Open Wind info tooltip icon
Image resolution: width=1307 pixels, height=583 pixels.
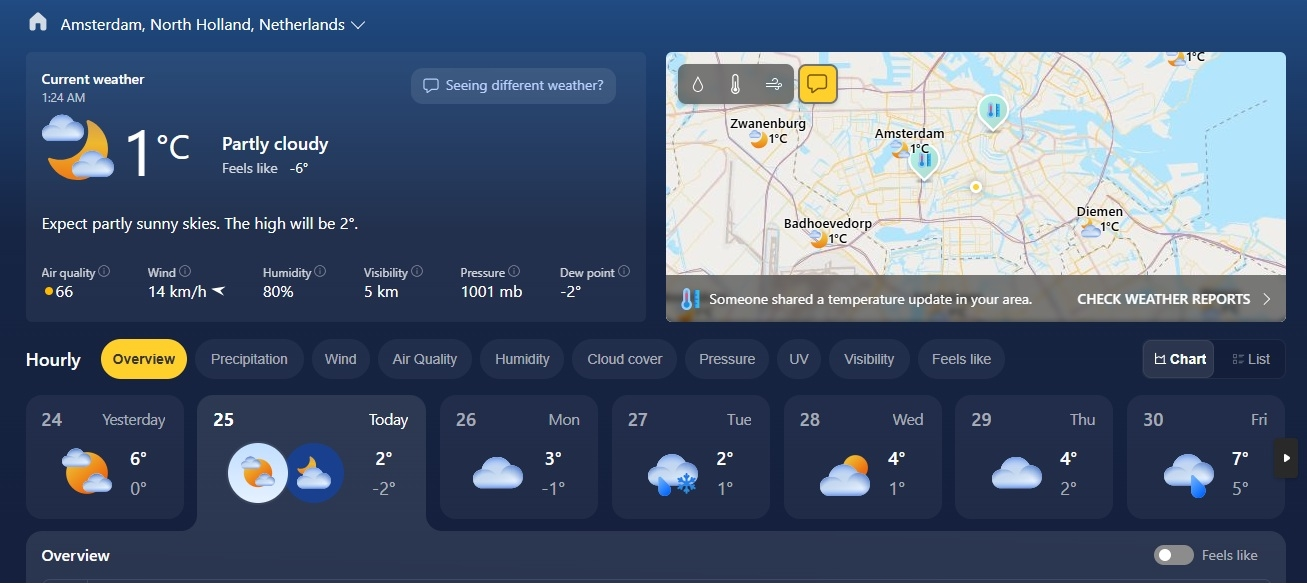(185, 271)
